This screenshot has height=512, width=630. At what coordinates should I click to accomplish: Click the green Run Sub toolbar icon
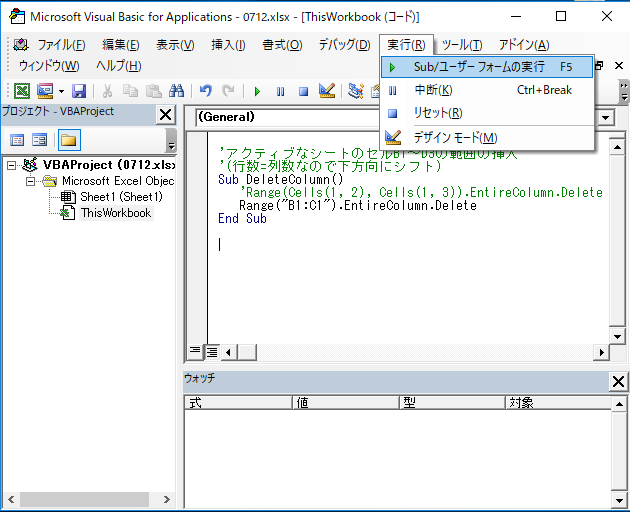pos(257,92)
